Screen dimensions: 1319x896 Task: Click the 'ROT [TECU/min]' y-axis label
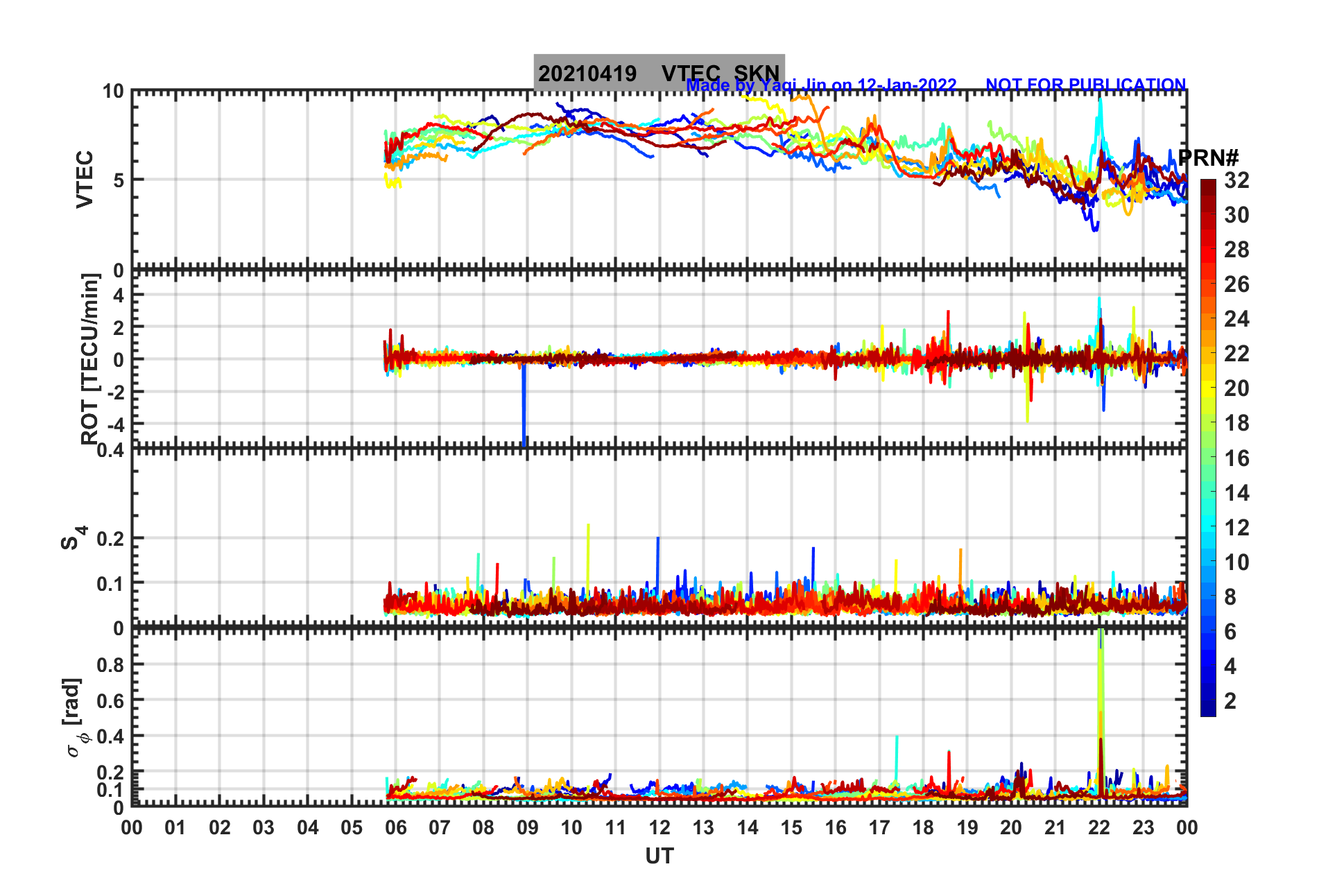click(90, 359)
